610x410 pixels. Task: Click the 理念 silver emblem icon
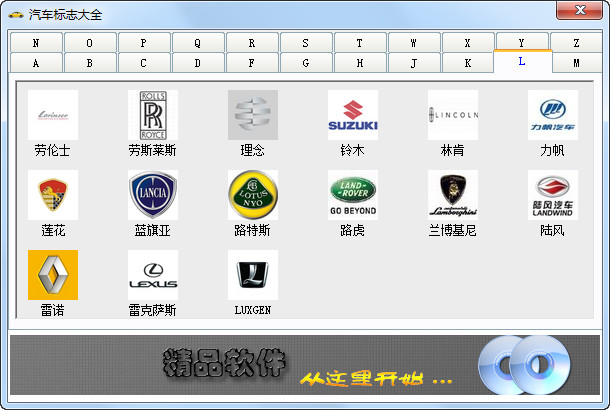[253, 115]
